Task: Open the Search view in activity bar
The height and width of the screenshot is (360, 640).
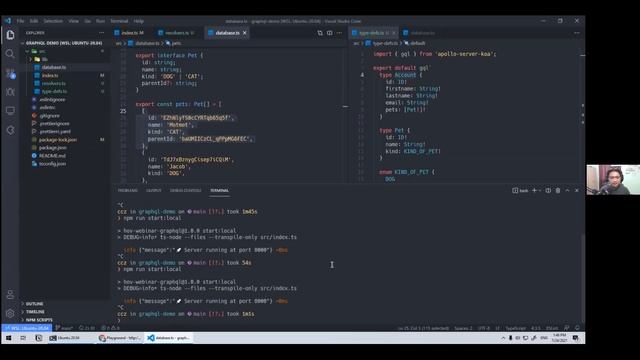Action: (10, 54)
